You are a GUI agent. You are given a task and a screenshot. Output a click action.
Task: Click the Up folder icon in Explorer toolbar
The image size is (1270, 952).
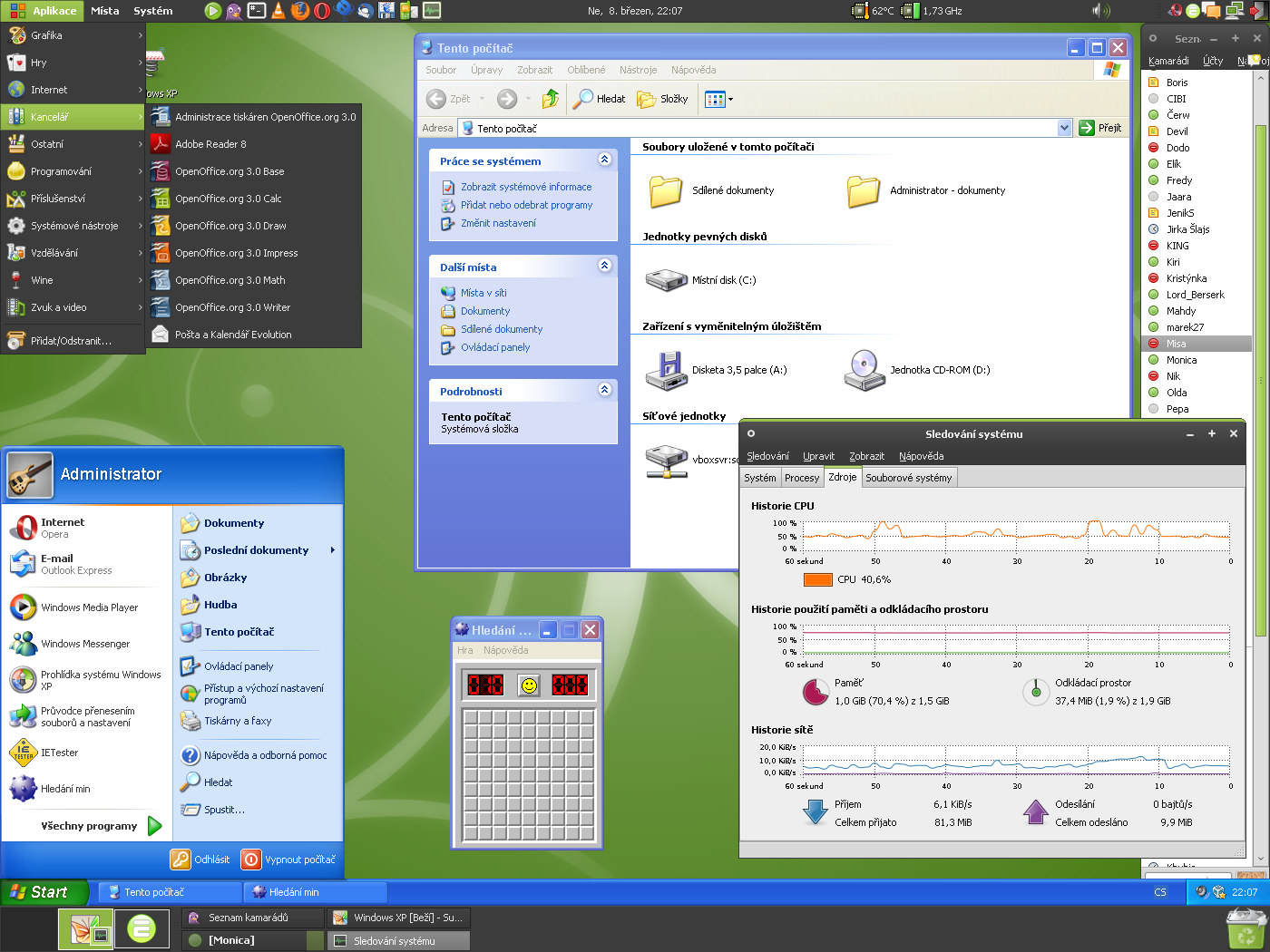pos(551,99)
